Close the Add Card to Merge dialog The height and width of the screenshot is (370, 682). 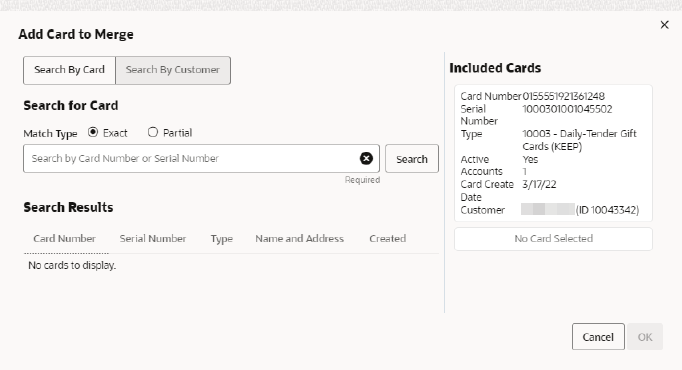(x=664, y=25)
